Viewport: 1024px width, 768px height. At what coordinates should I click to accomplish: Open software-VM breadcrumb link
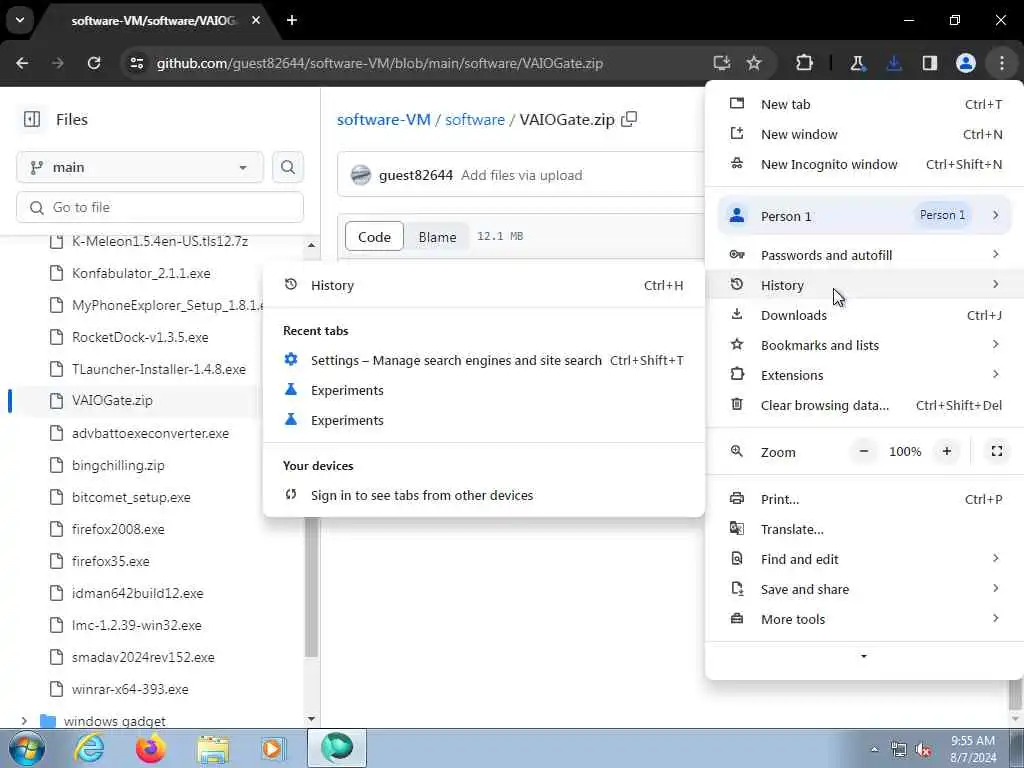(x=383, y=120)
